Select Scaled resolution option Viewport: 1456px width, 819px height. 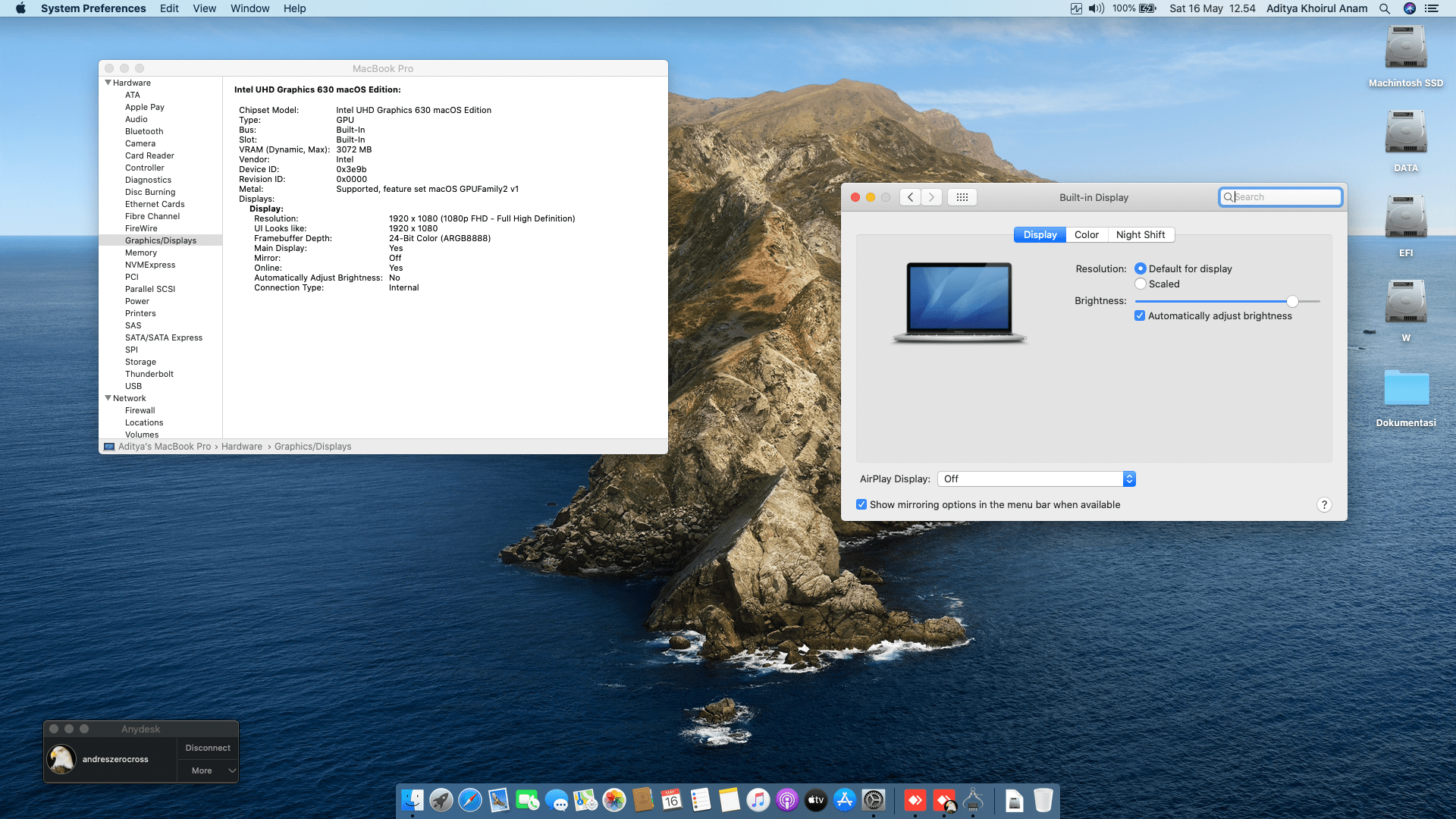(1140, 284)
